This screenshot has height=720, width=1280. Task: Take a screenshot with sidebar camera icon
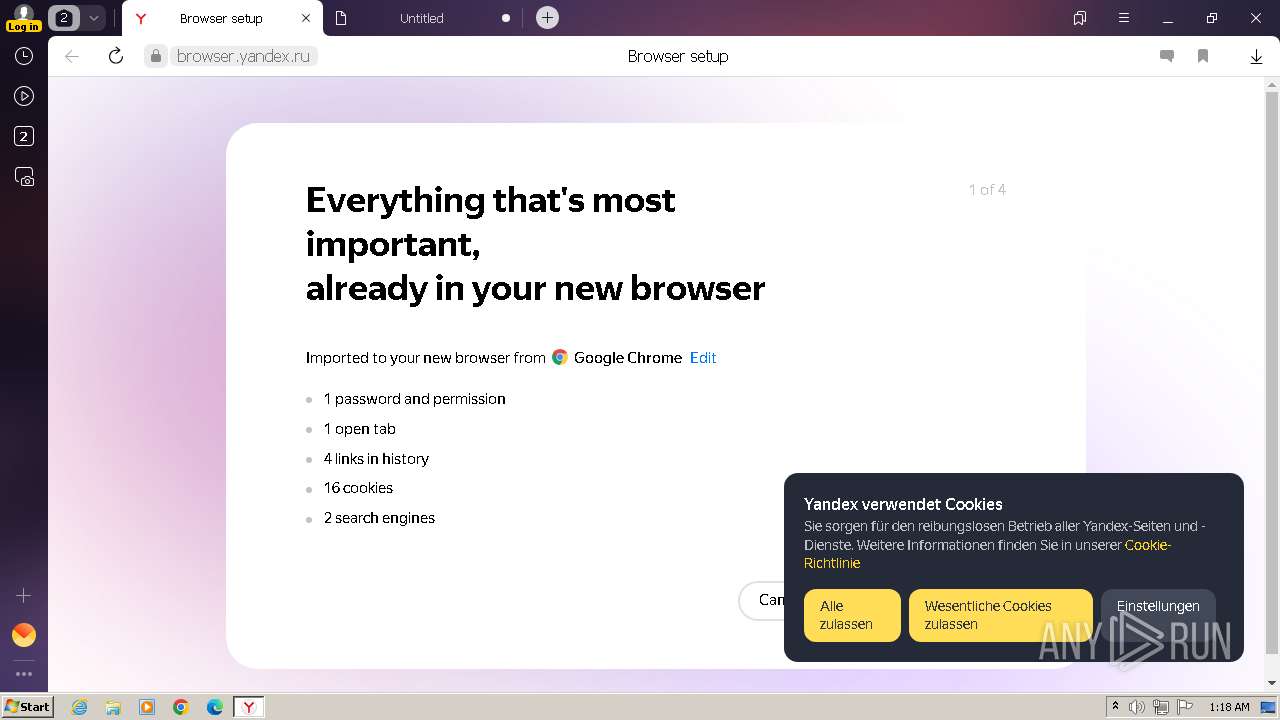point(24,177)
